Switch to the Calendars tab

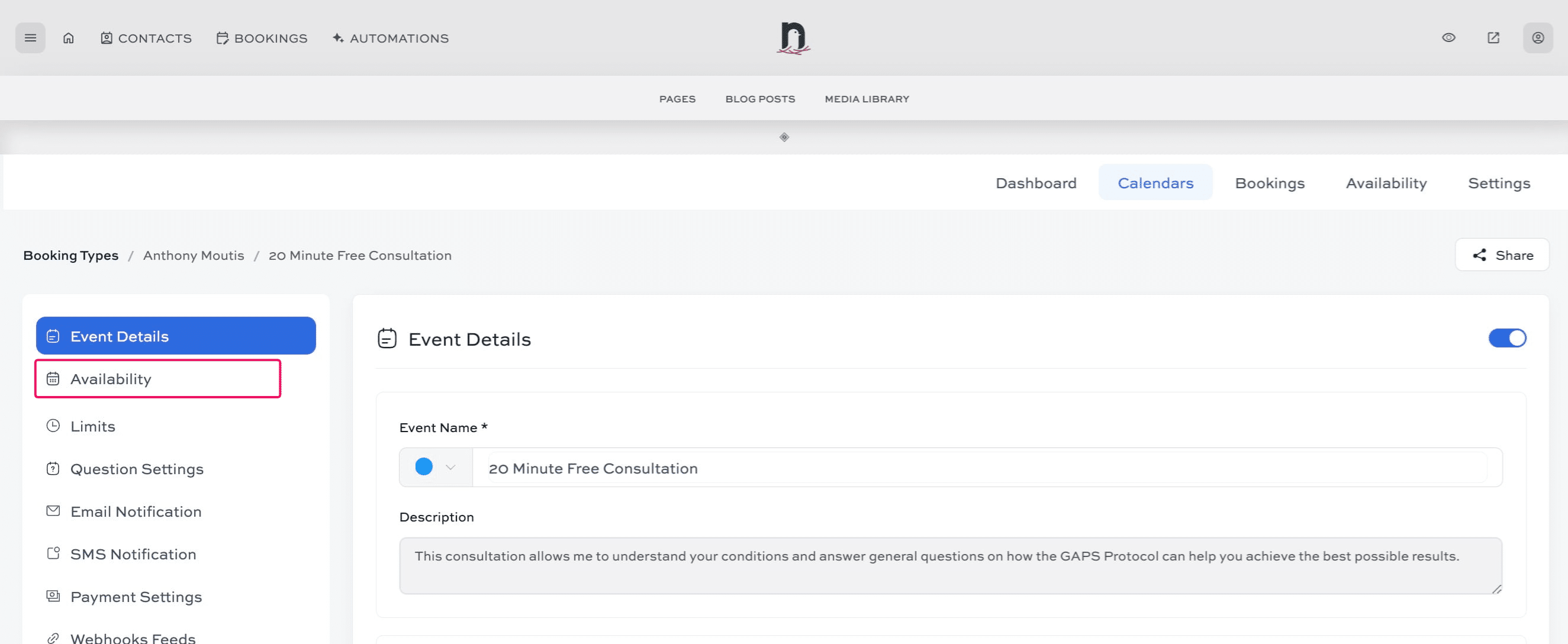point(1155,183)
